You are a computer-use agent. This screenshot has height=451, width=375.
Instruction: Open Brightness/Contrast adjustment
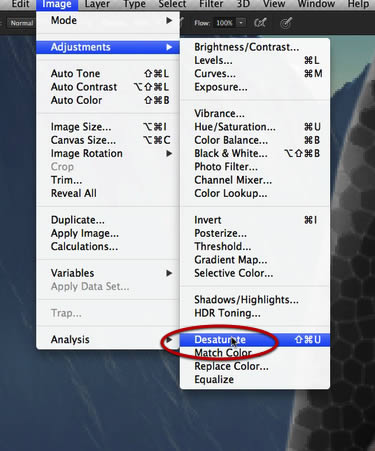pos(255,47)
